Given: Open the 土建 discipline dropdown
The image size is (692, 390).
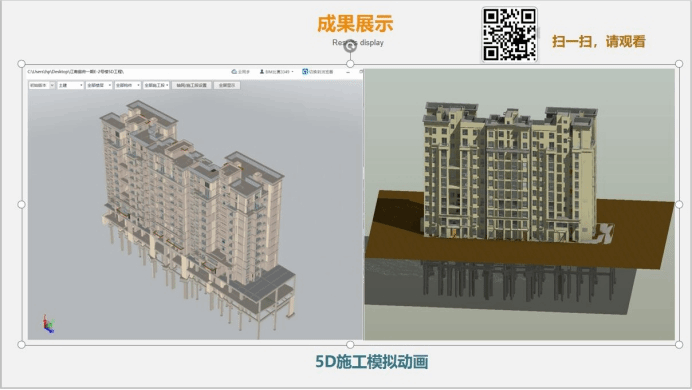Looking at the screenshot, I should click(71, 85).
